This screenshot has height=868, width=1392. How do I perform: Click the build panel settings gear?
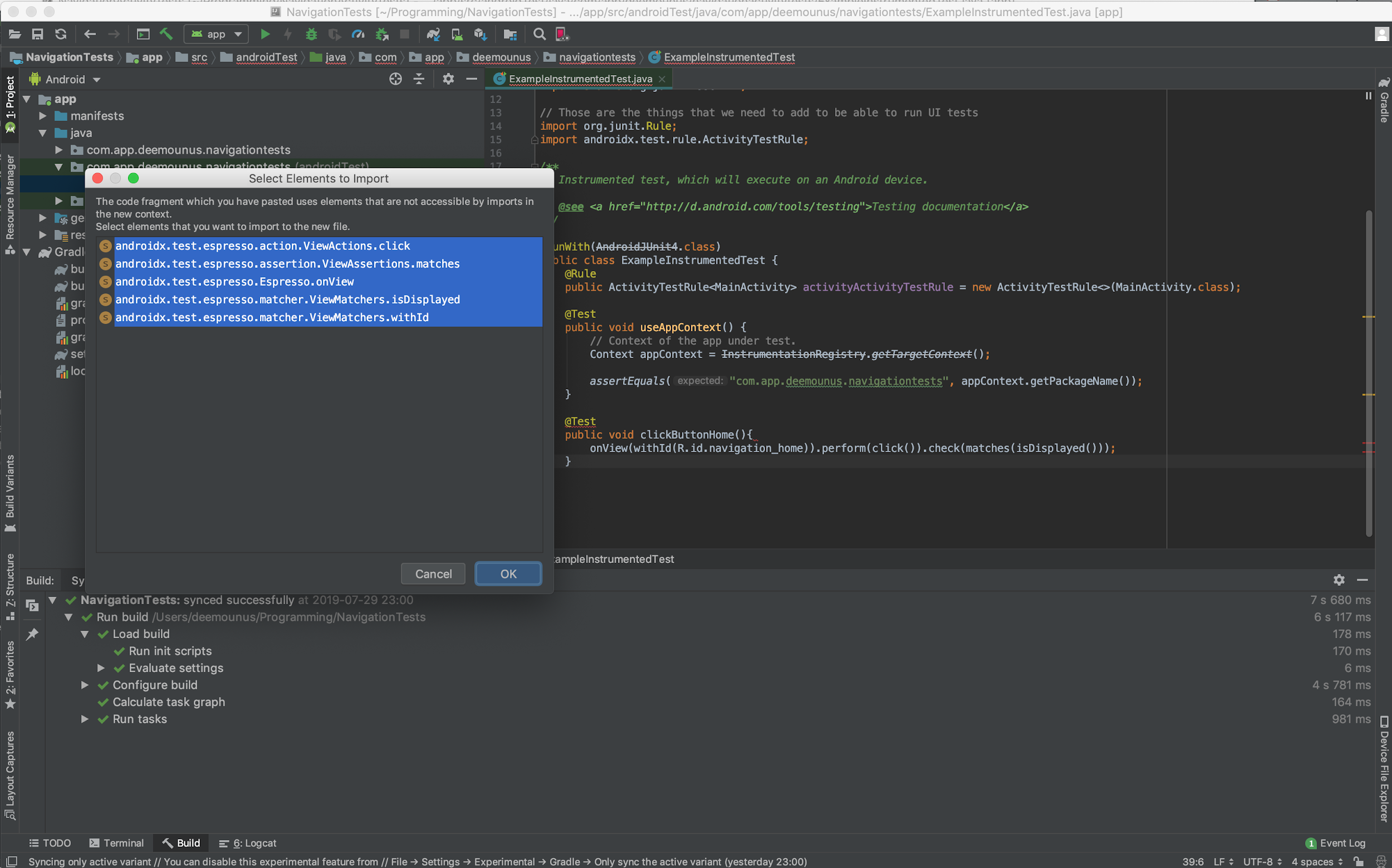(x=1339, y=580)
